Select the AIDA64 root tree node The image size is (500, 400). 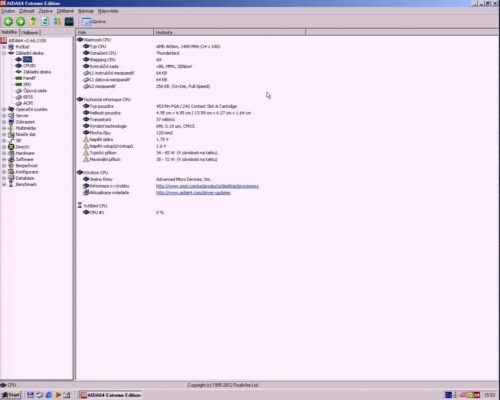click(27, 40)
